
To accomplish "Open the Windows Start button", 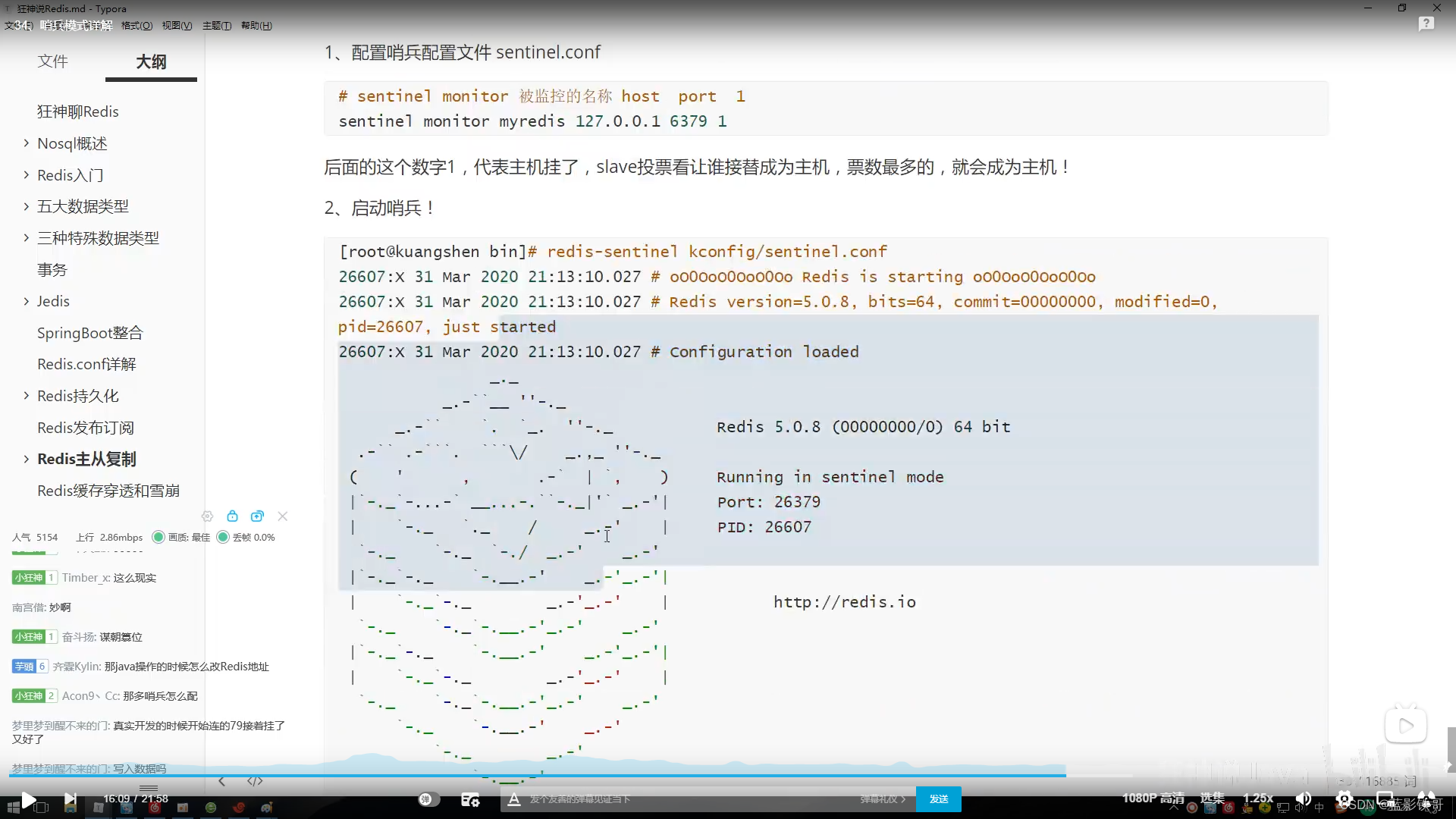I will pyautogui.click(x=13, y=808).
